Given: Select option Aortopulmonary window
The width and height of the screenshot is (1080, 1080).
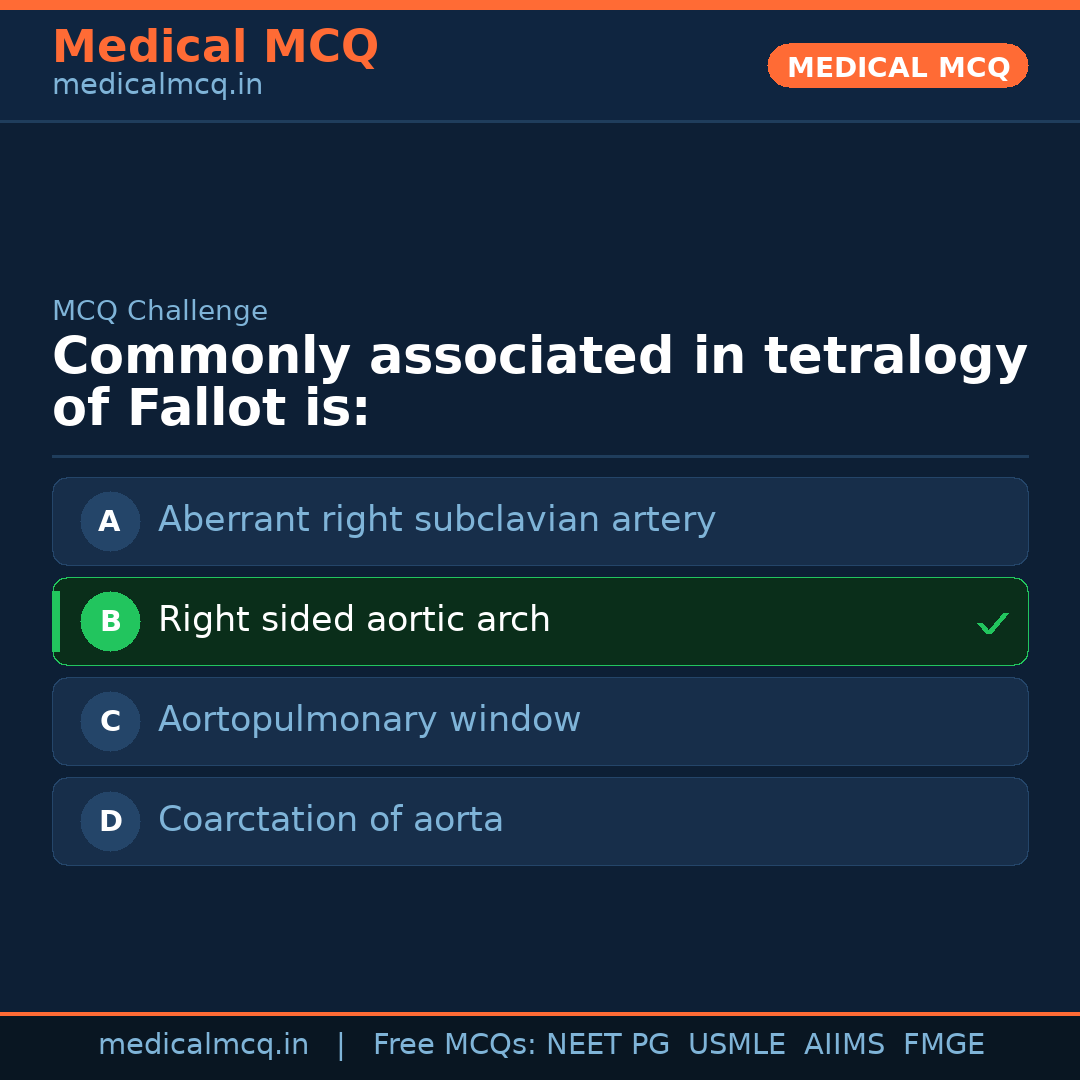Looking at the screenshot, I should (369, 720).
